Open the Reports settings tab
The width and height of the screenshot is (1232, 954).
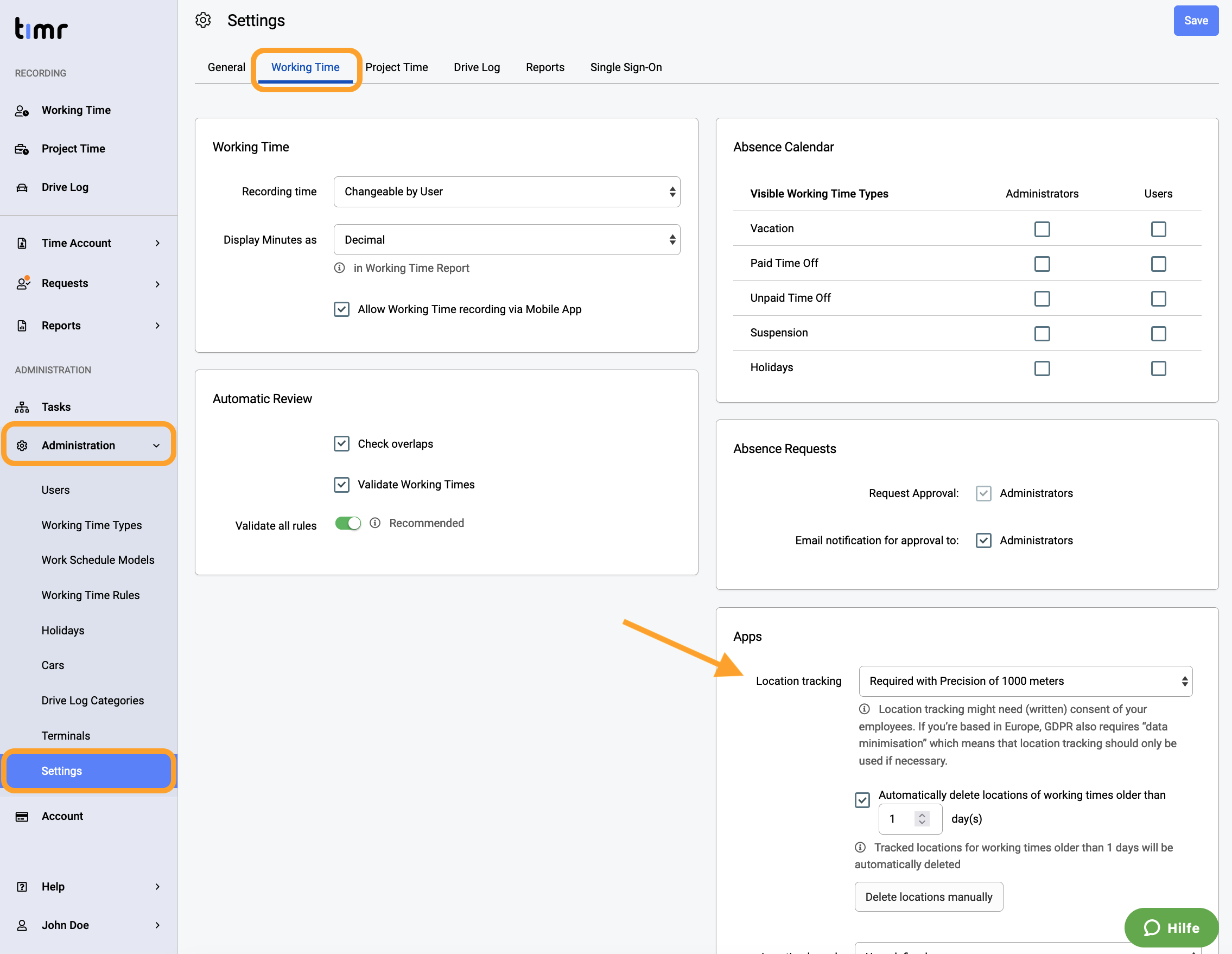tap(545, 67)
